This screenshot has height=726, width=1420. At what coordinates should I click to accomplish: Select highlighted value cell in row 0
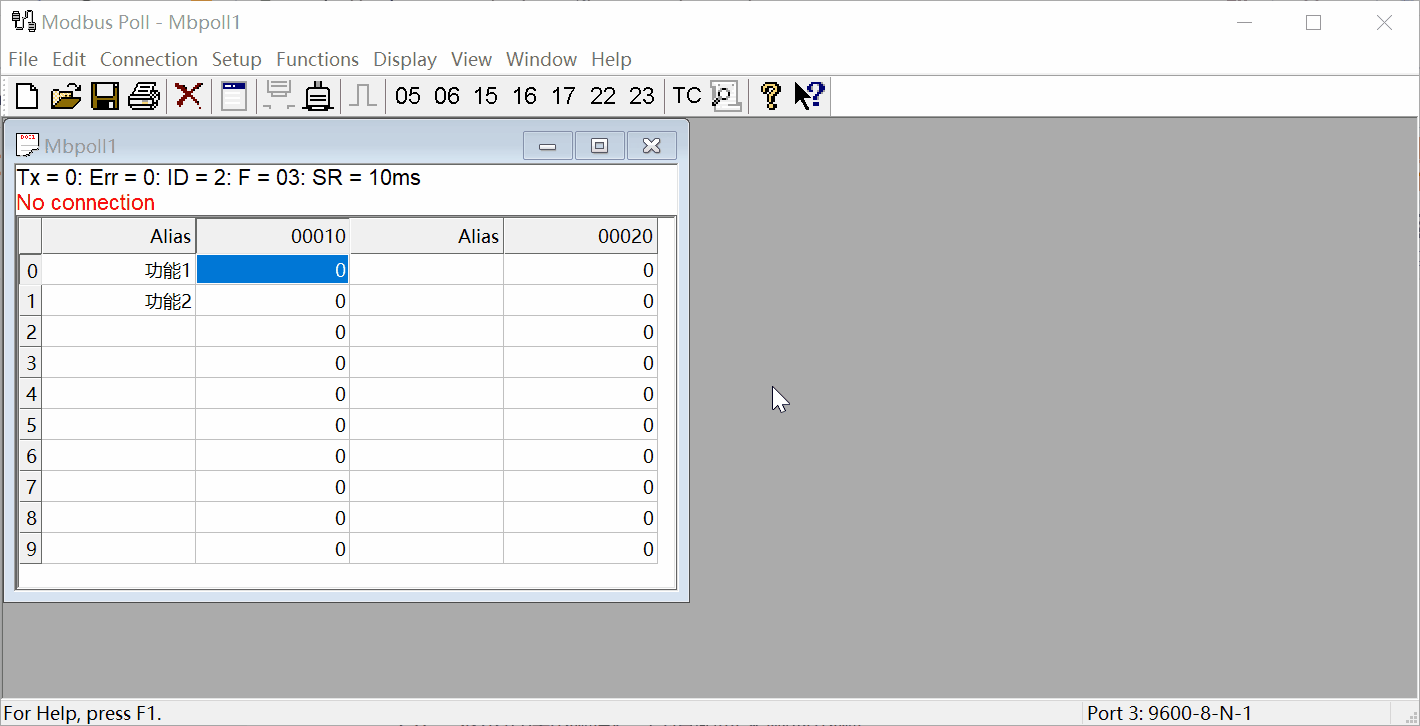273,270
